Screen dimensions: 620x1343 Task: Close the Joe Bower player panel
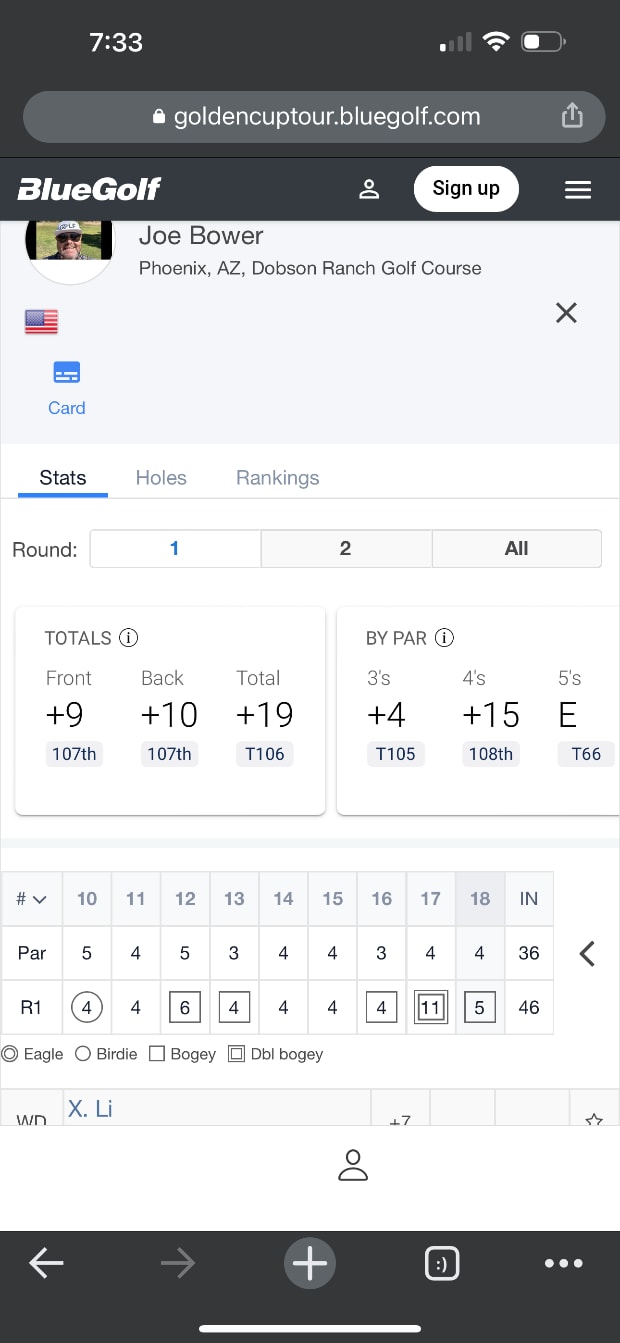point(566,313)
